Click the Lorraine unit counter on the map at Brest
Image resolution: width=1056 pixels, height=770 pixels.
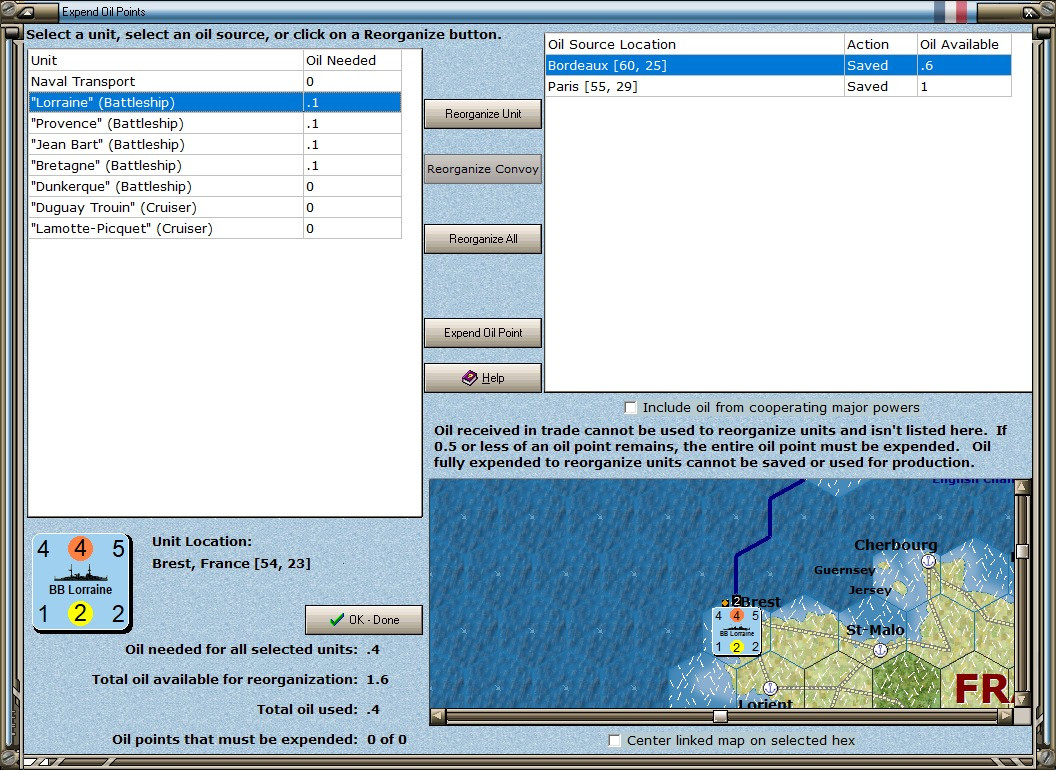coord(737,631)
